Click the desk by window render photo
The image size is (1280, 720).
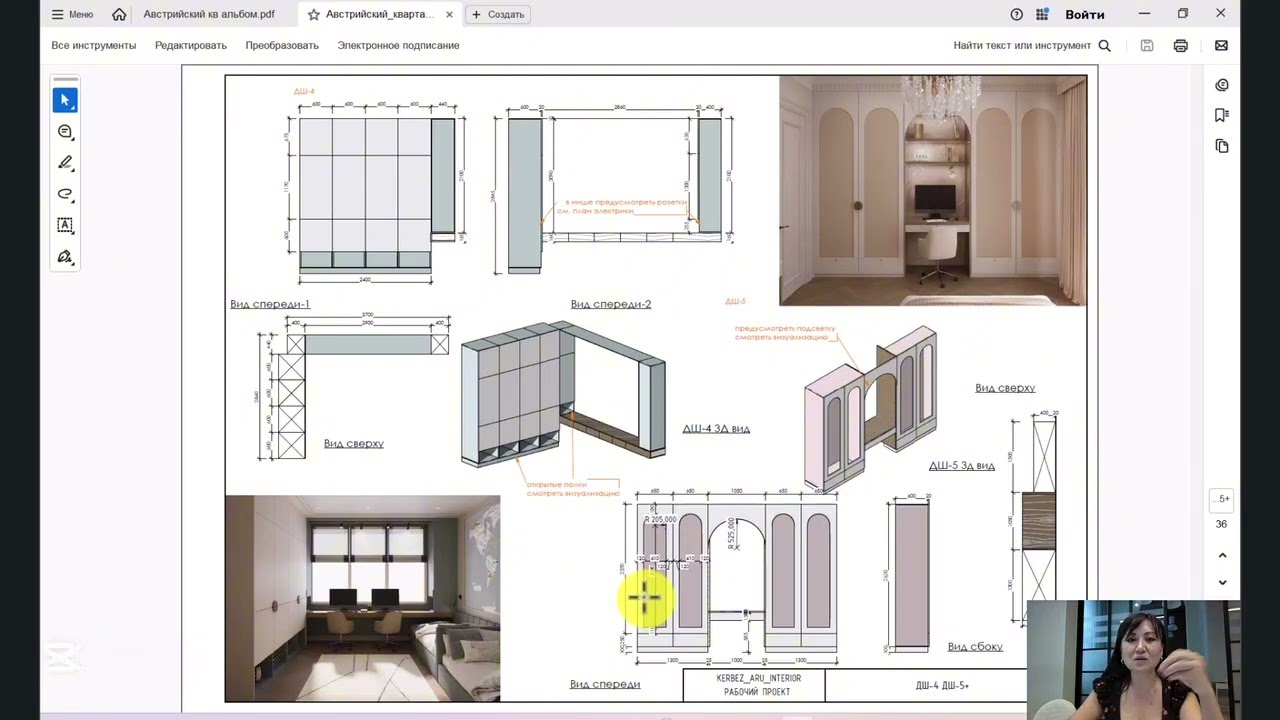(x=362, y=598)
